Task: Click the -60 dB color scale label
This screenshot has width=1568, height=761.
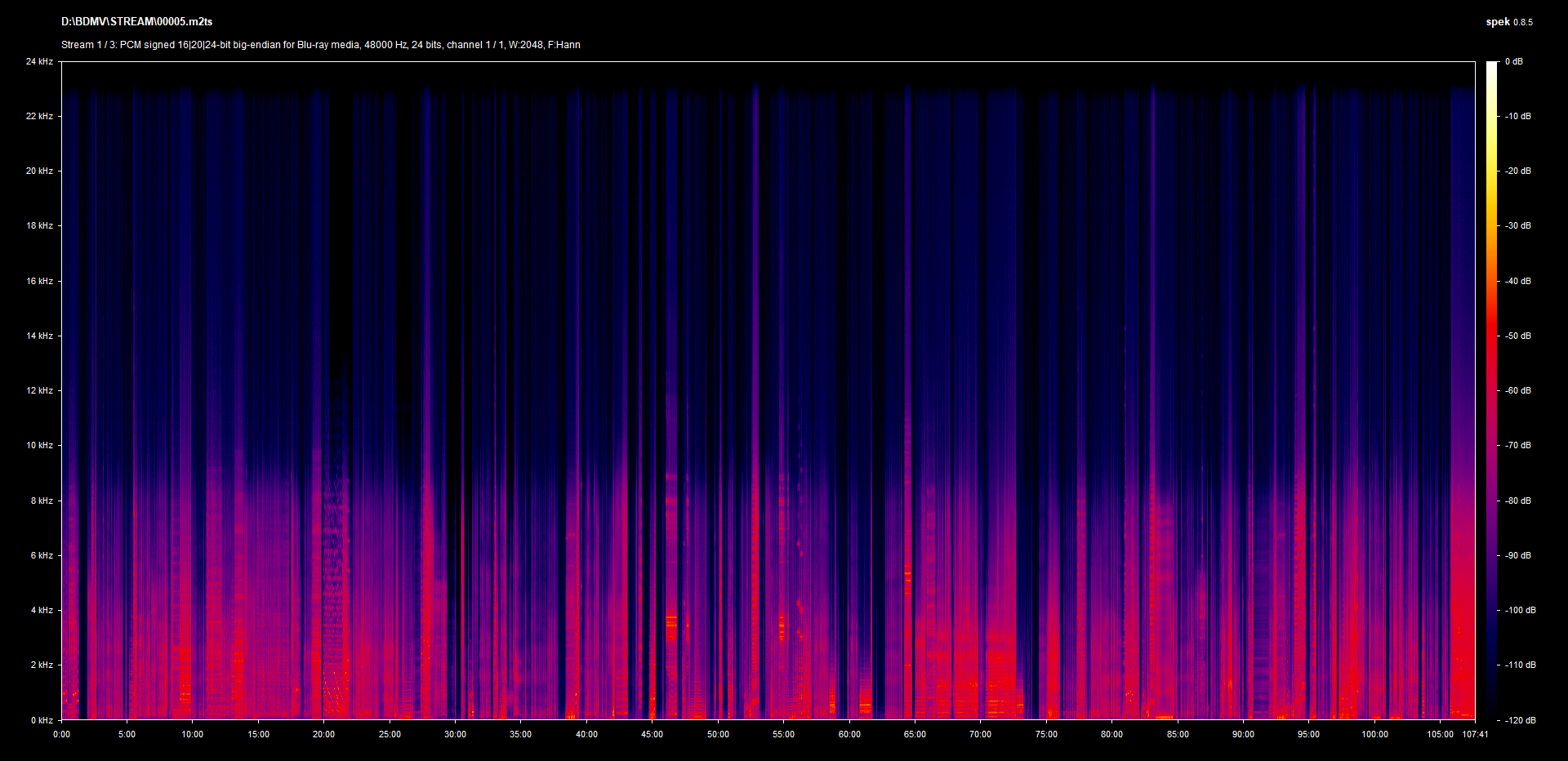Action: click(x=1518, y=391)
